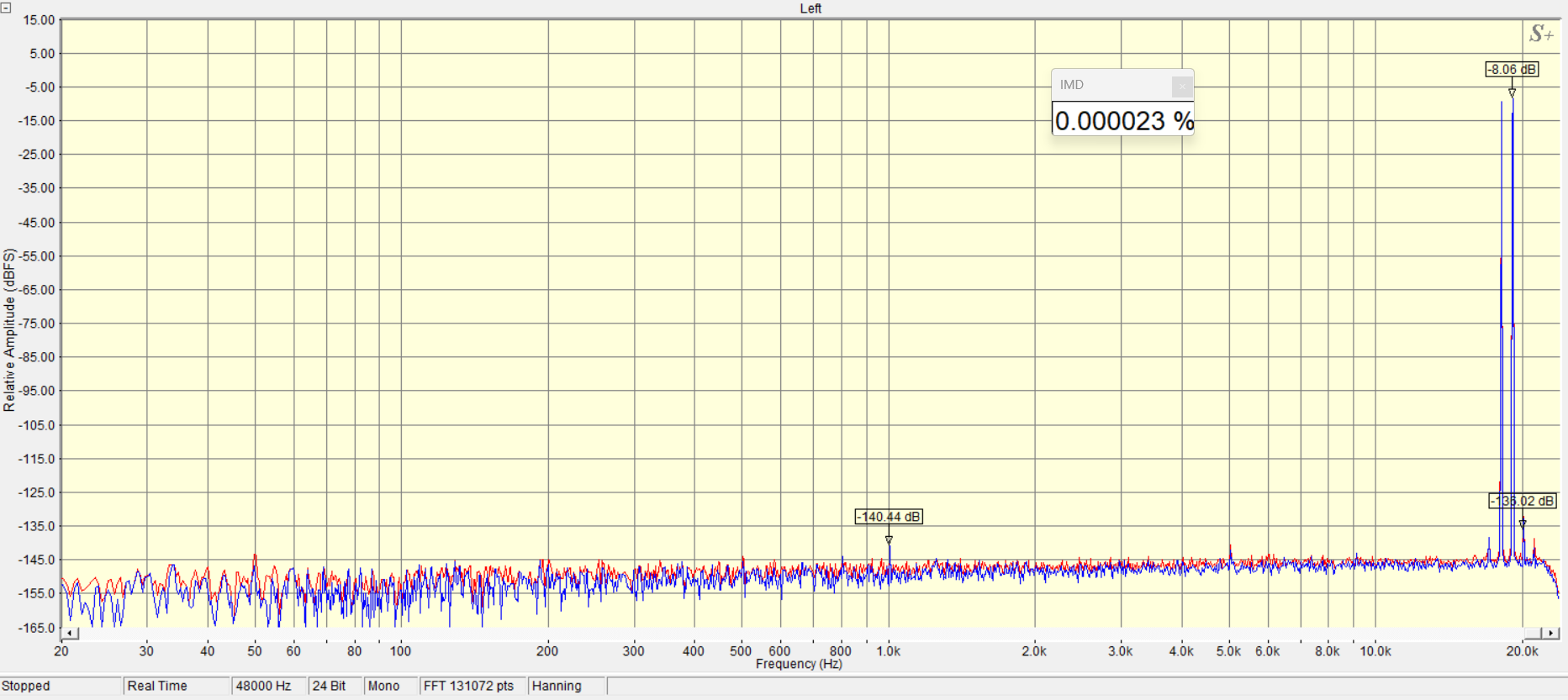Click the Left channel title above plot

pyautogui.click(x=810, y=8)
